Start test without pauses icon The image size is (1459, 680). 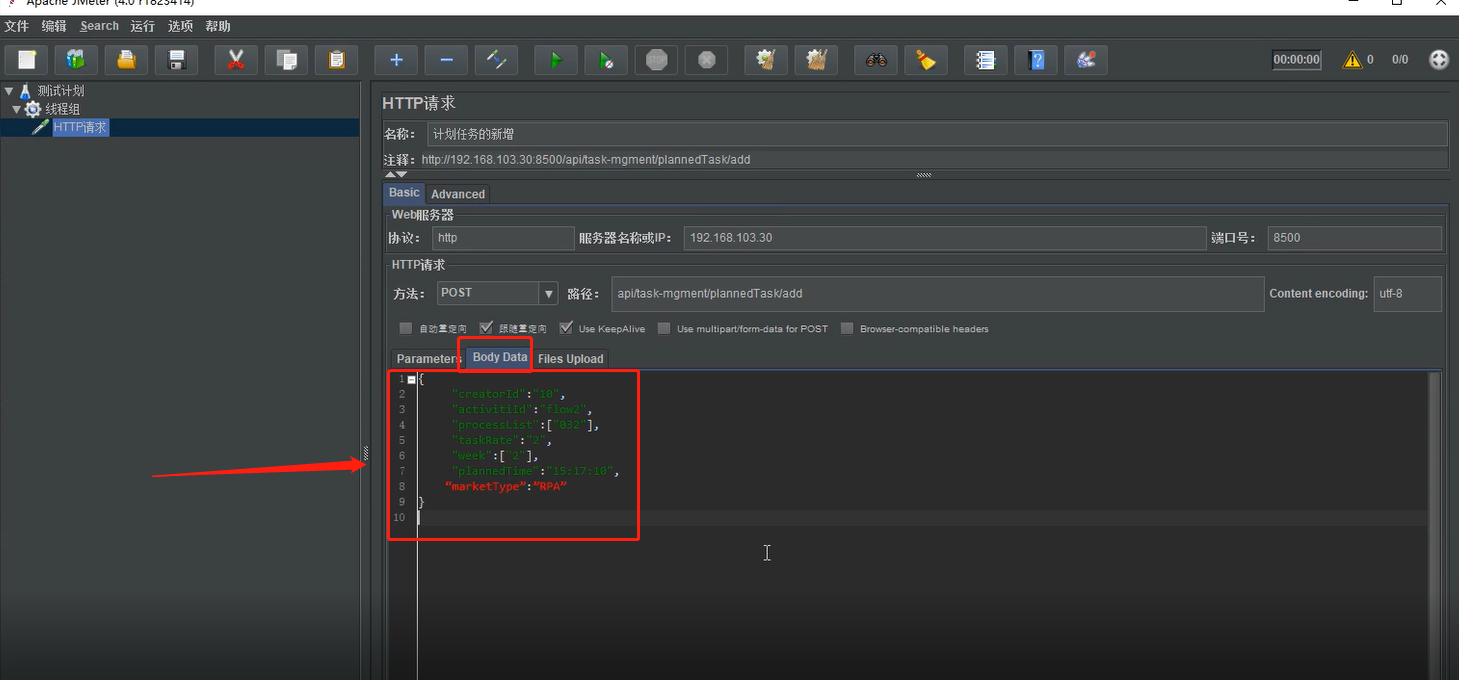pyautogui.click(x=606, y=60)
